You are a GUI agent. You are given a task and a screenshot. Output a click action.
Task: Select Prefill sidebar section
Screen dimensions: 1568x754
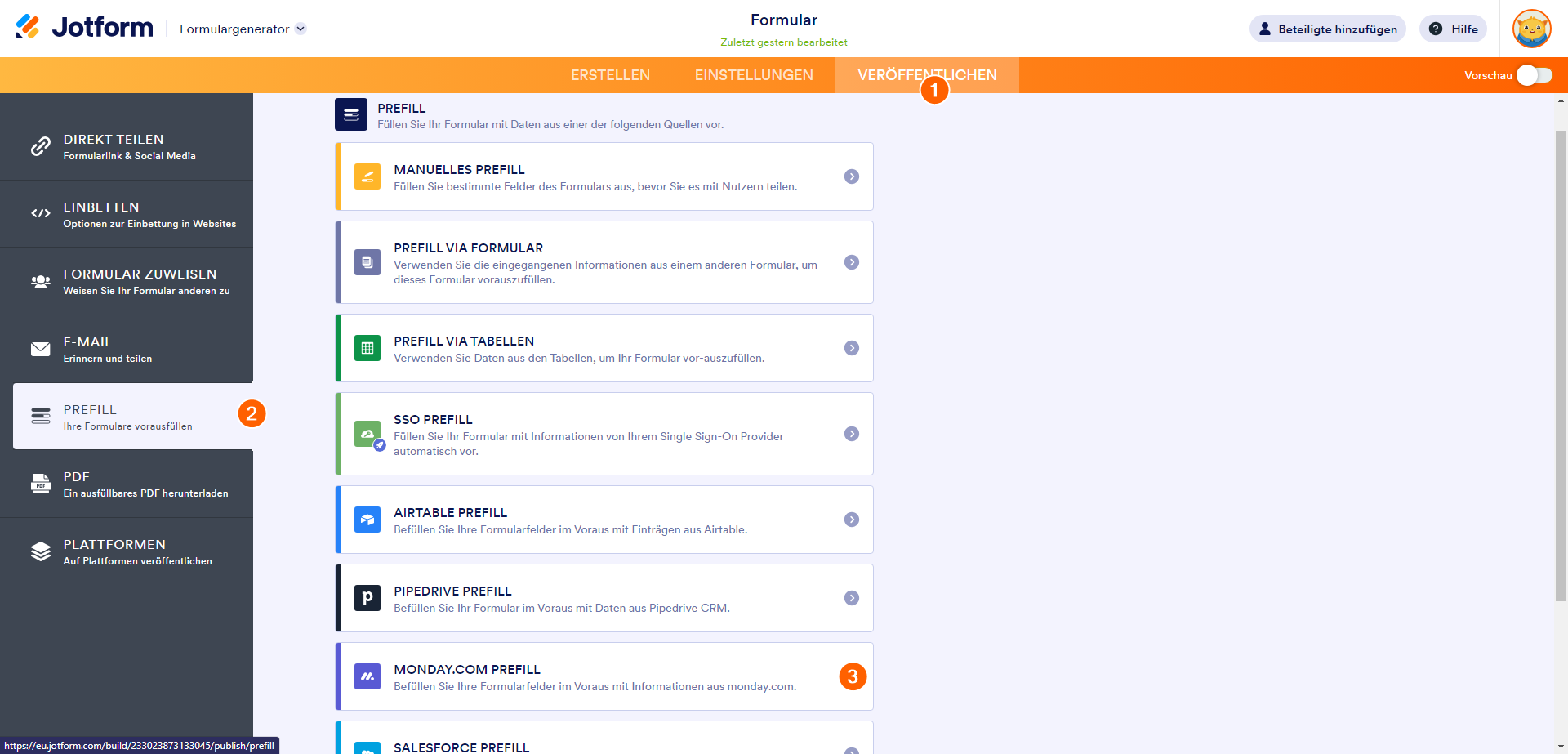[133, 417]
